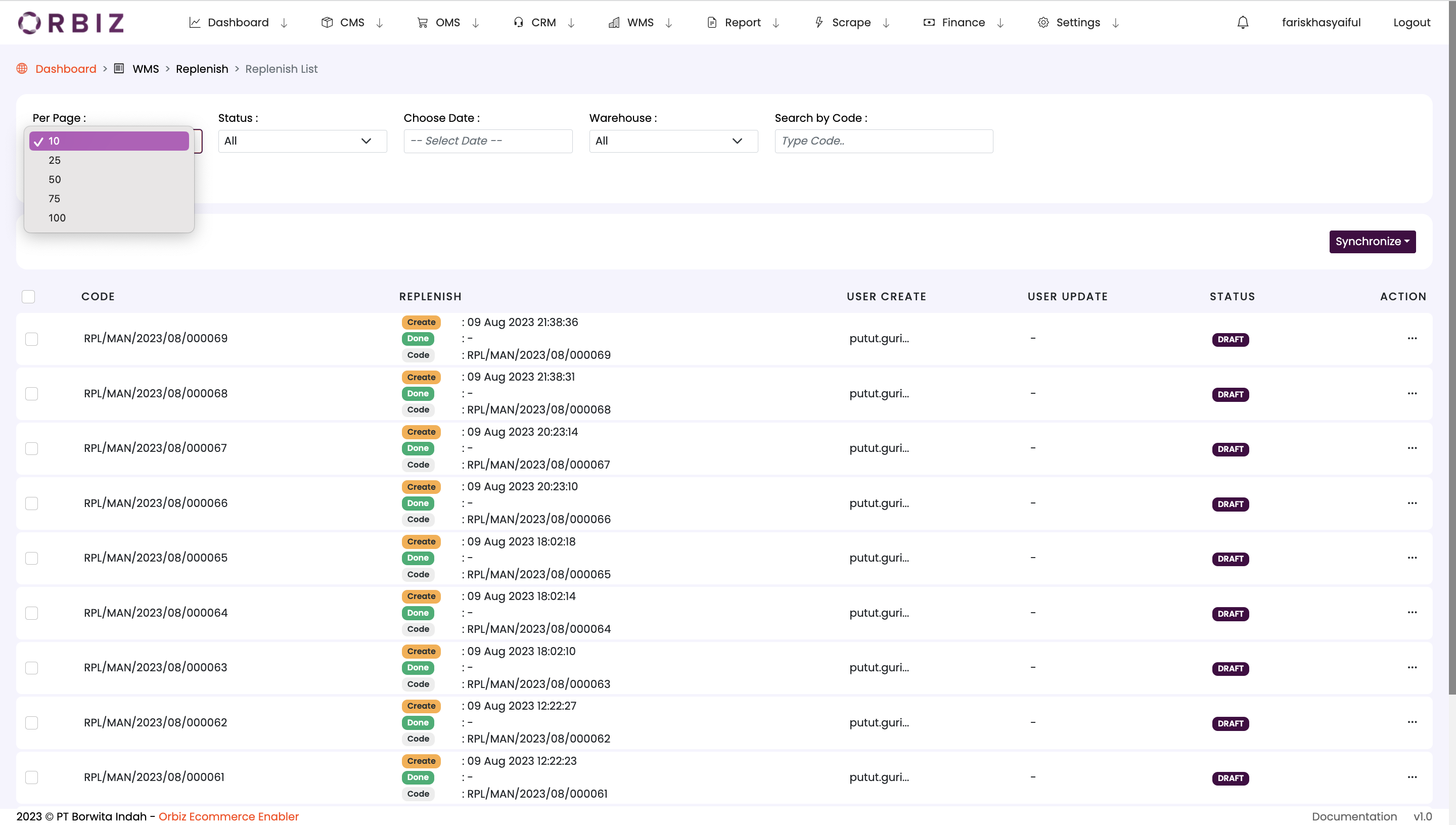Viewport: 1456px width, 825px height.
Task: Check the row RPL/MAN/2023/08/000063
Action: (x=32, y=668)
